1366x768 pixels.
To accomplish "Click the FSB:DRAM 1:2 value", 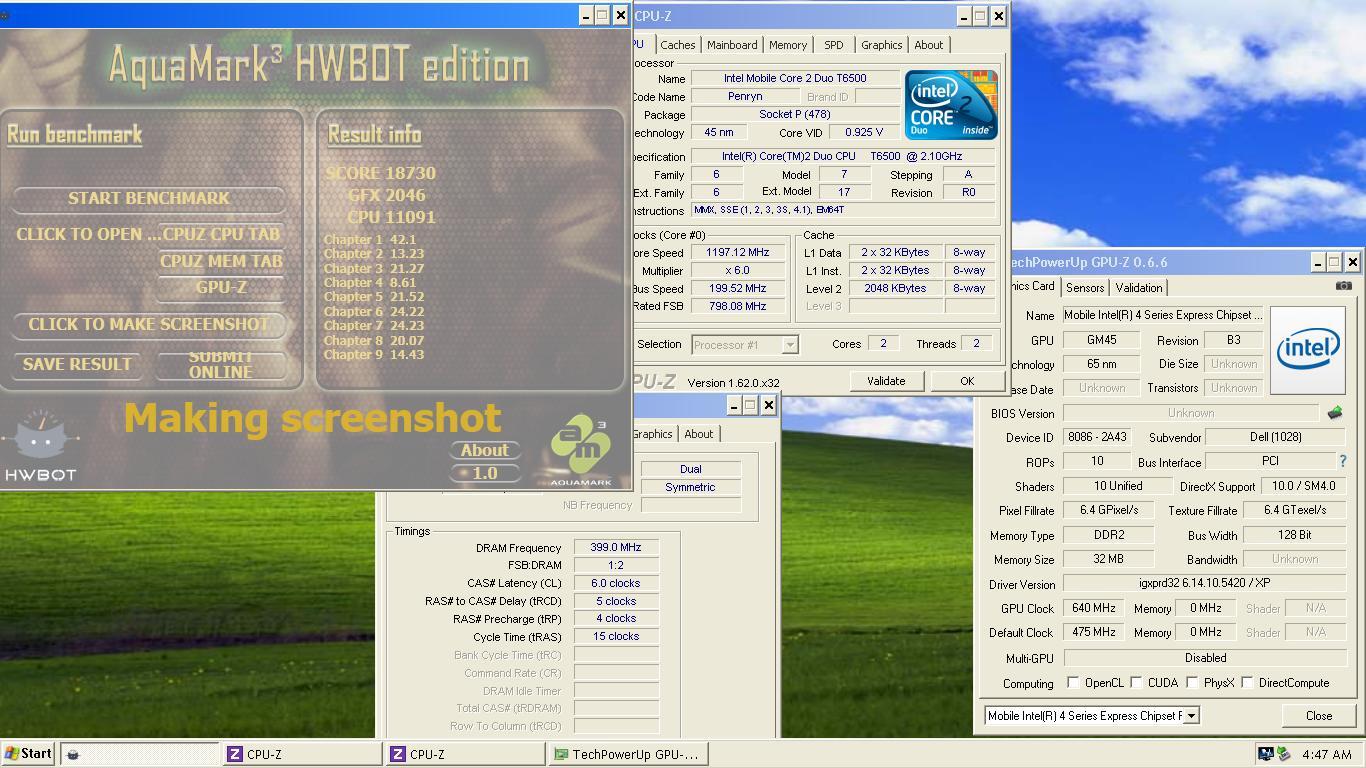I will [616, 566].
